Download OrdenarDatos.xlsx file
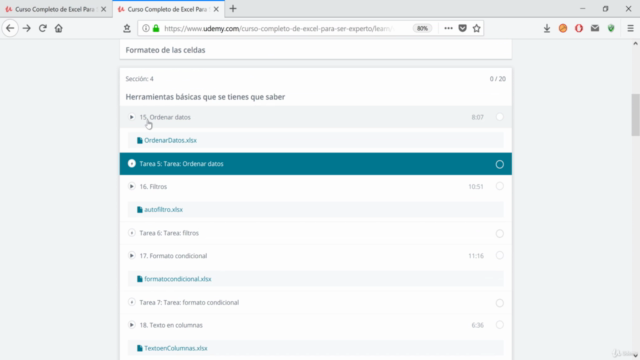640x360 pixels. pyautogui.click(x=170, y=140)
